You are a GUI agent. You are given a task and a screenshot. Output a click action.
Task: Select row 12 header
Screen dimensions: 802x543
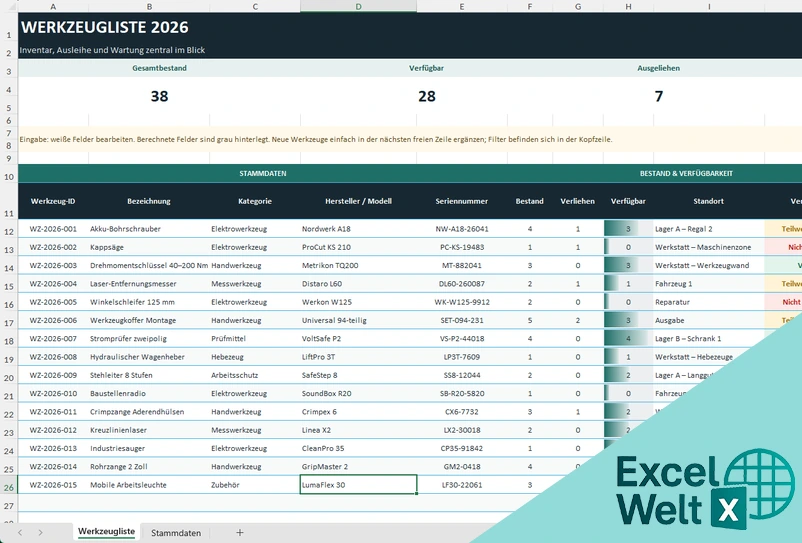pos(9,232)
